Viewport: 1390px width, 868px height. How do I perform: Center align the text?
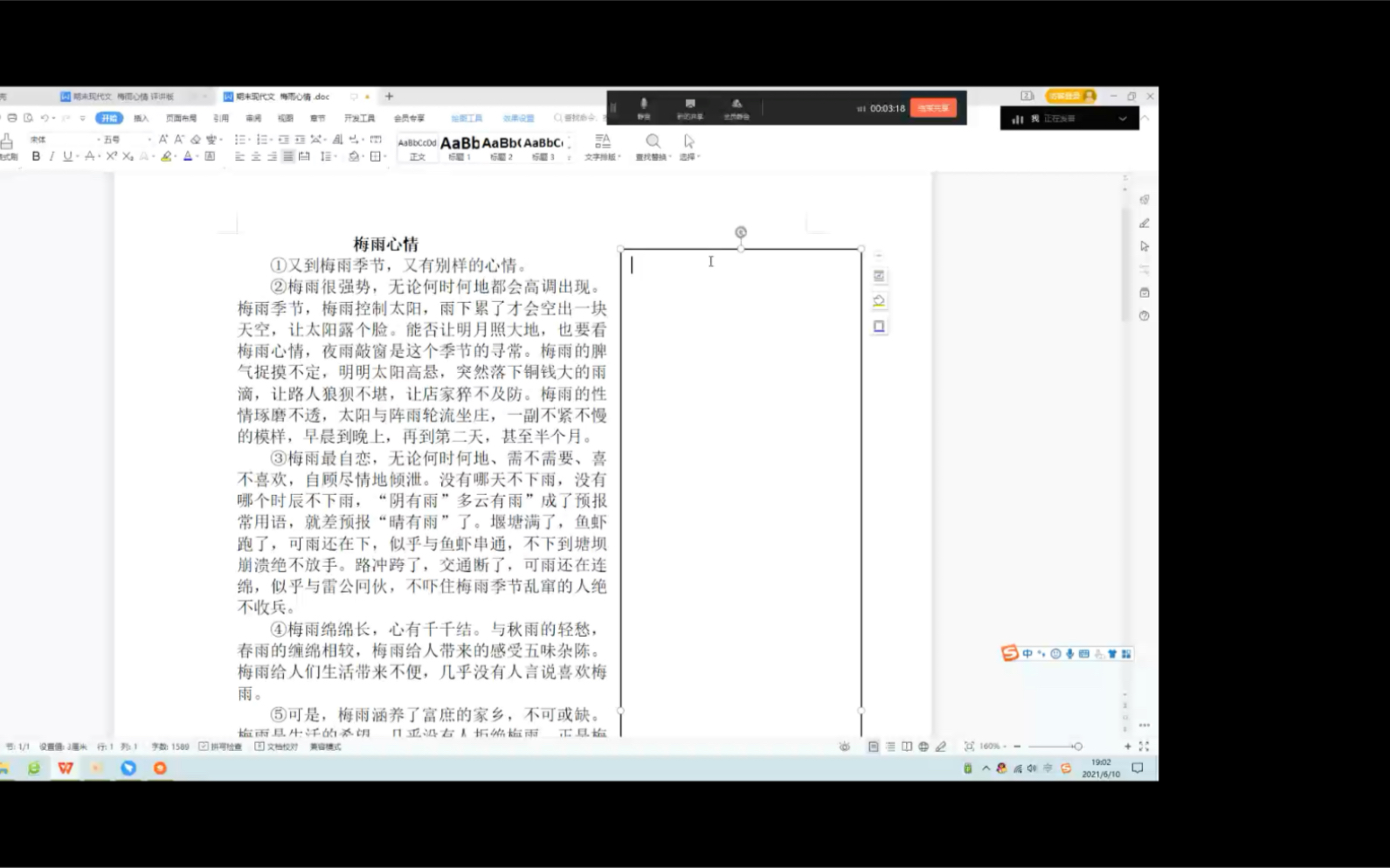point(256,156)
